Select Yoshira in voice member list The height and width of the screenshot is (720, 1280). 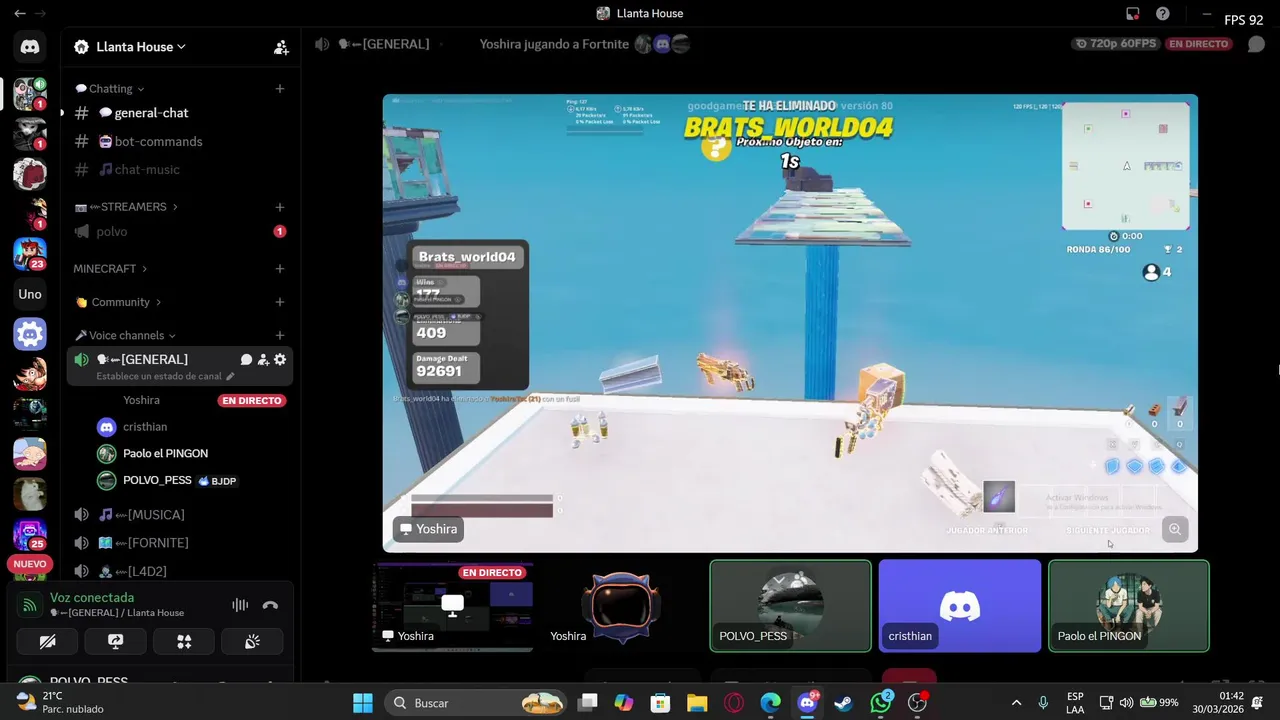pyautogui.click(x=190, y=400)
